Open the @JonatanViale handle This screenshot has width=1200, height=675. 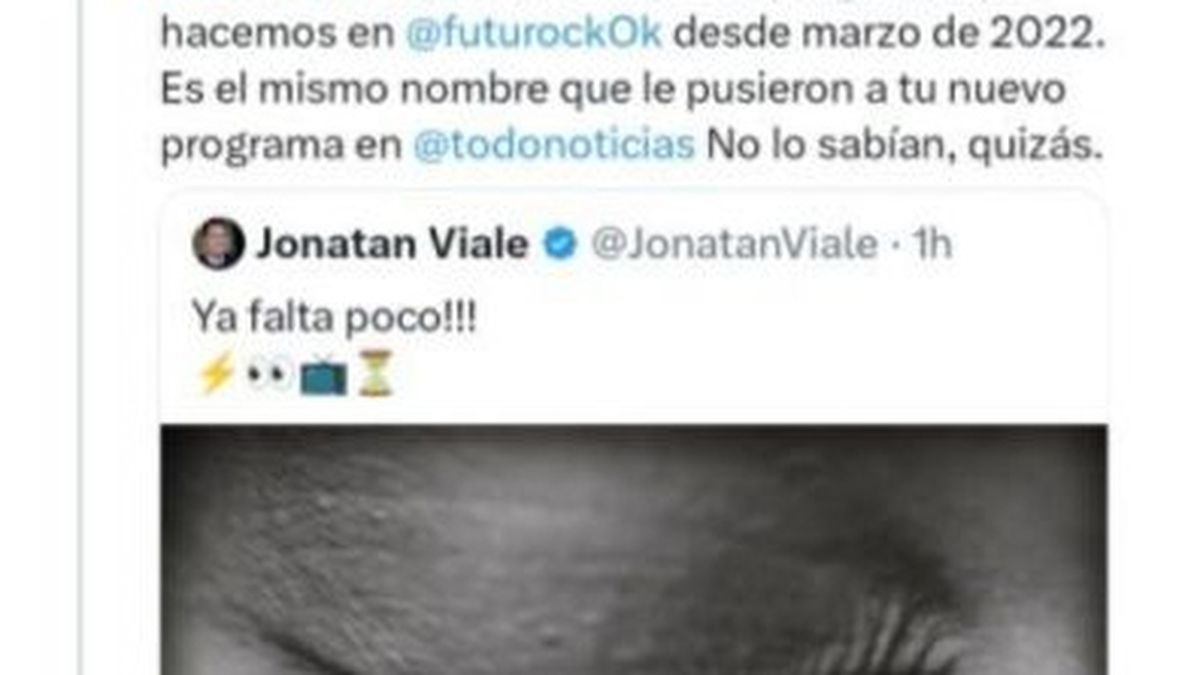[x=734, y=244]
